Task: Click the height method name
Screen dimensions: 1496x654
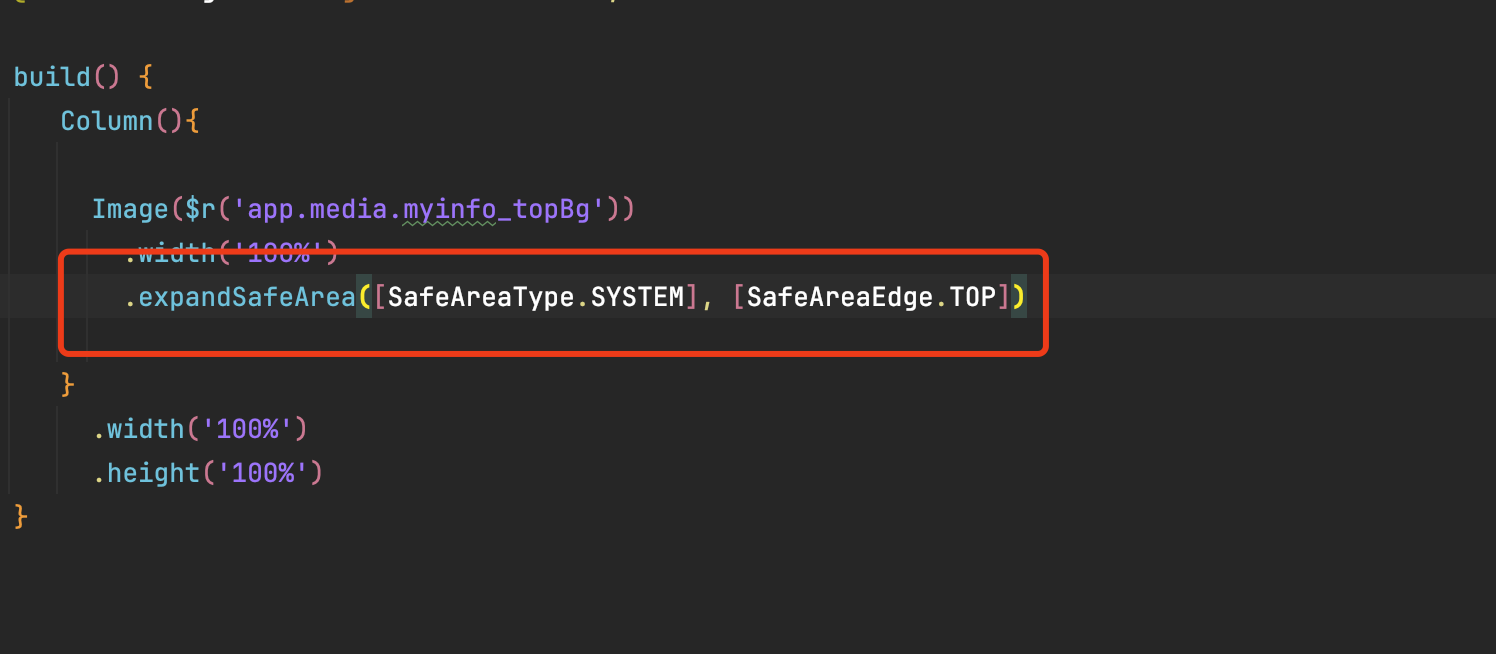Action: pos(153,472)
